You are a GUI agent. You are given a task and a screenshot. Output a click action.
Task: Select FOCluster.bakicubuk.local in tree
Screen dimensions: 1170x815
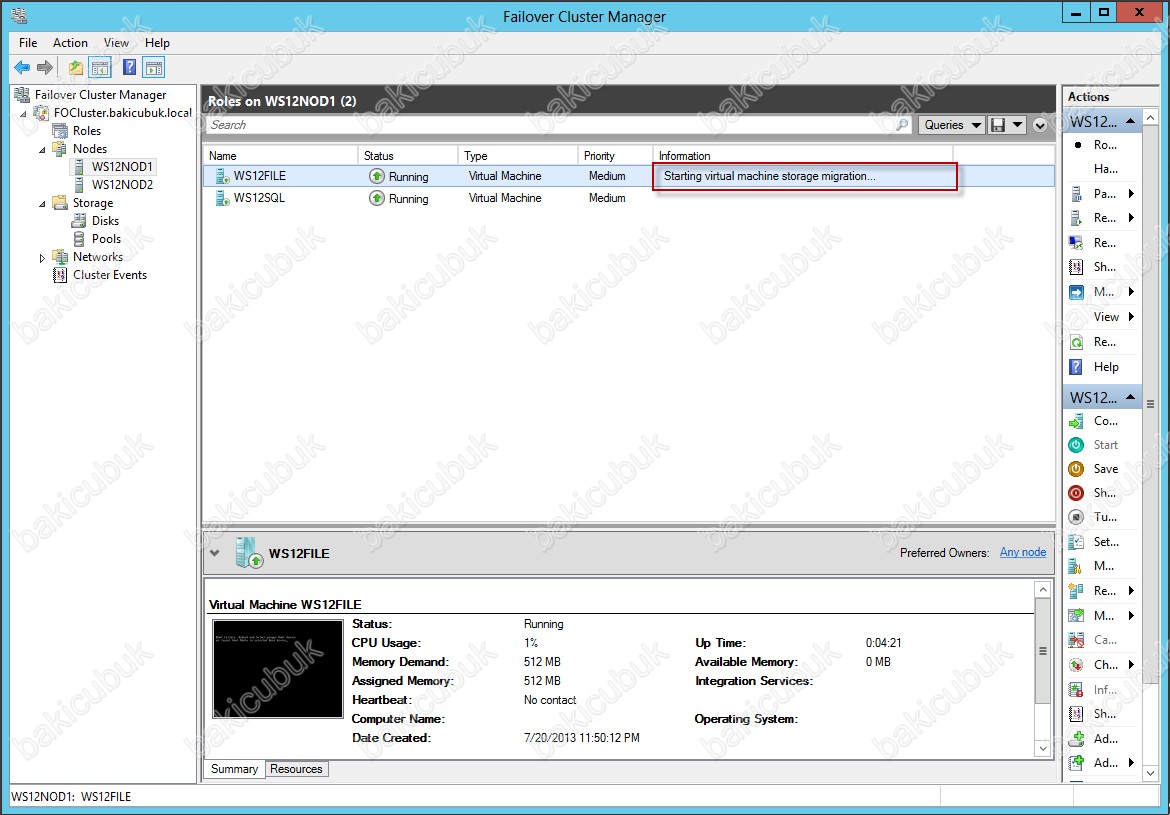(x=122, y=113)
